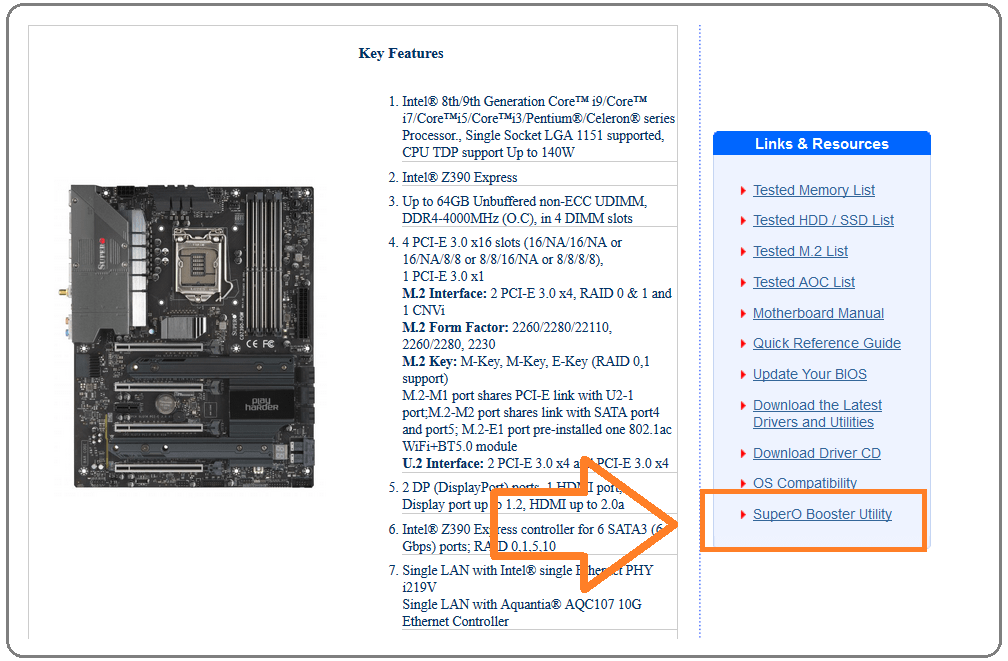This screenshot has height=661, width=1008.
Task: Click red arrow bullet beside Download Driver CD
Action: [x=743, y=454]
